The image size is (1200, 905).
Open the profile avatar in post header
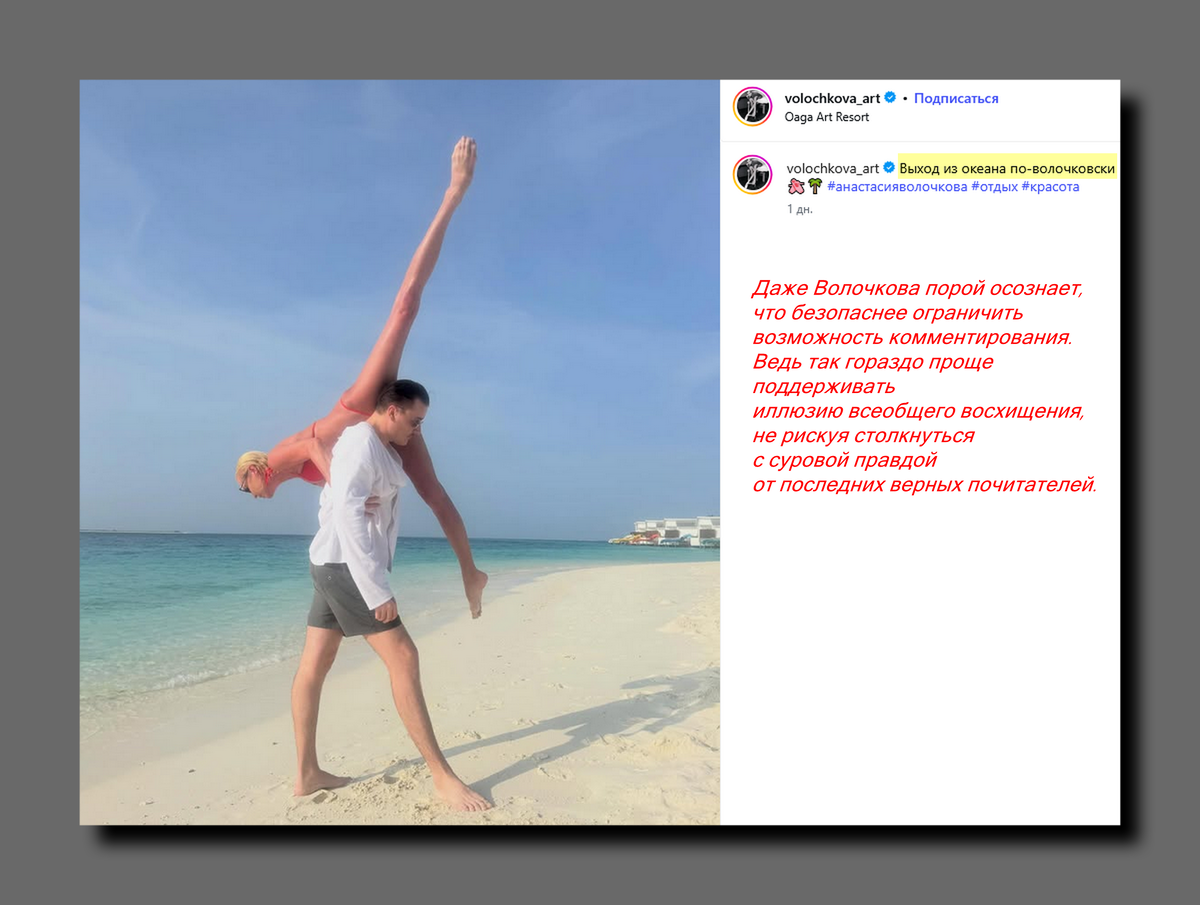[x=753, y=107]
